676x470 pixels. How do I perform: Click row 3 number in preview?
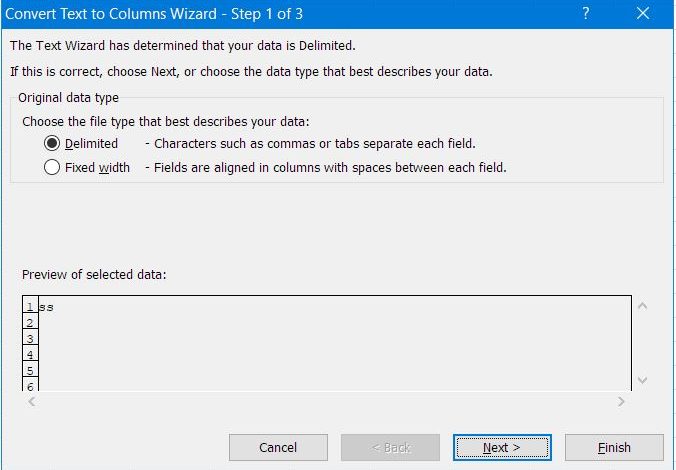(x=30, y=339)
